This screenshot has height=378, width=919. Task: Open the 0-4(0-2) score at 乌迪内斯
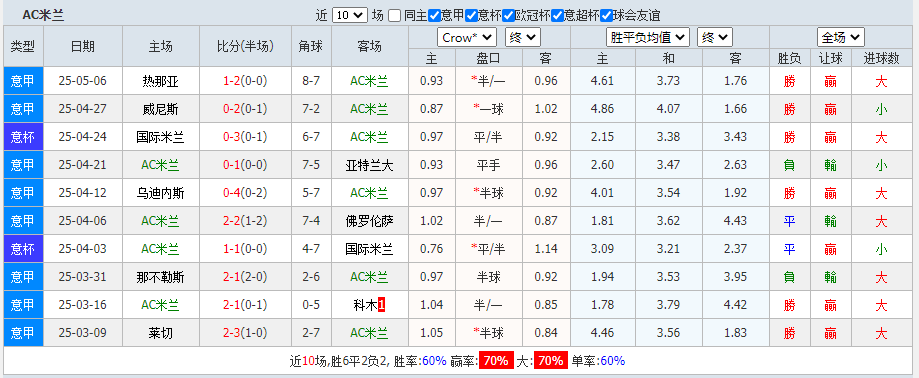pyautogui.click(x=245, y=193)
